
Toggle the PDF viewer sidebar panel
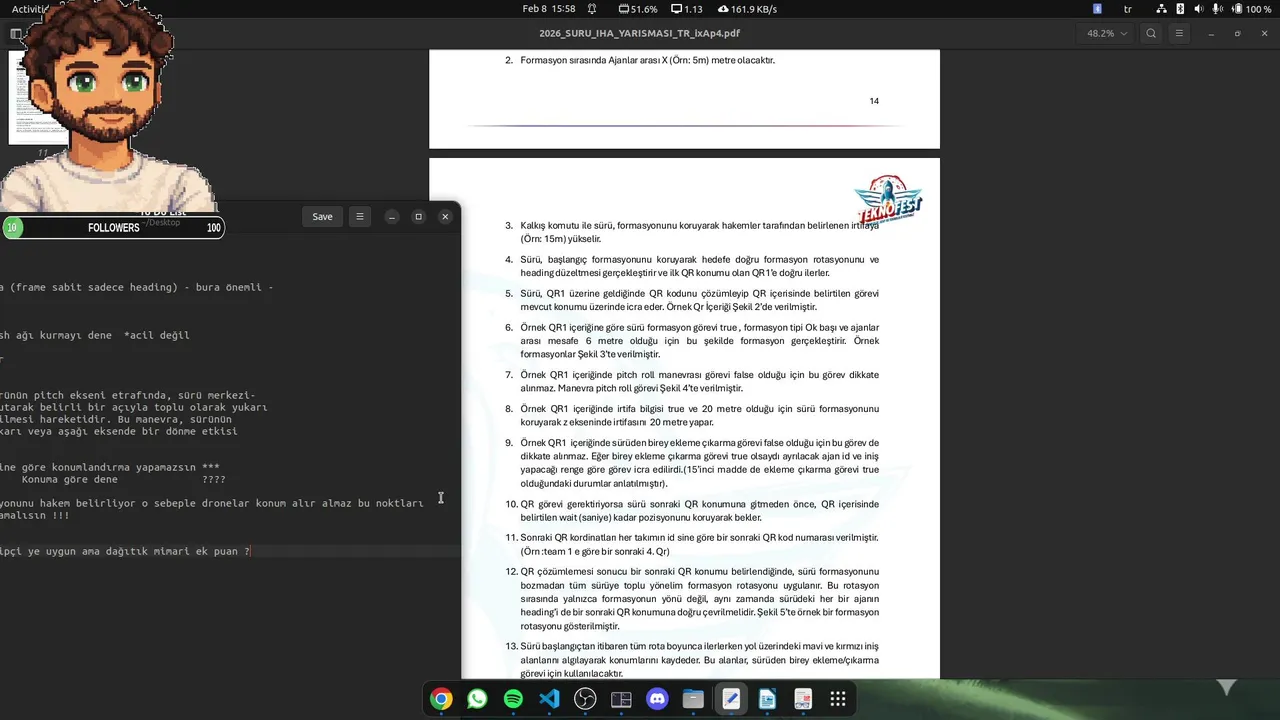click(x=15, y=33)
